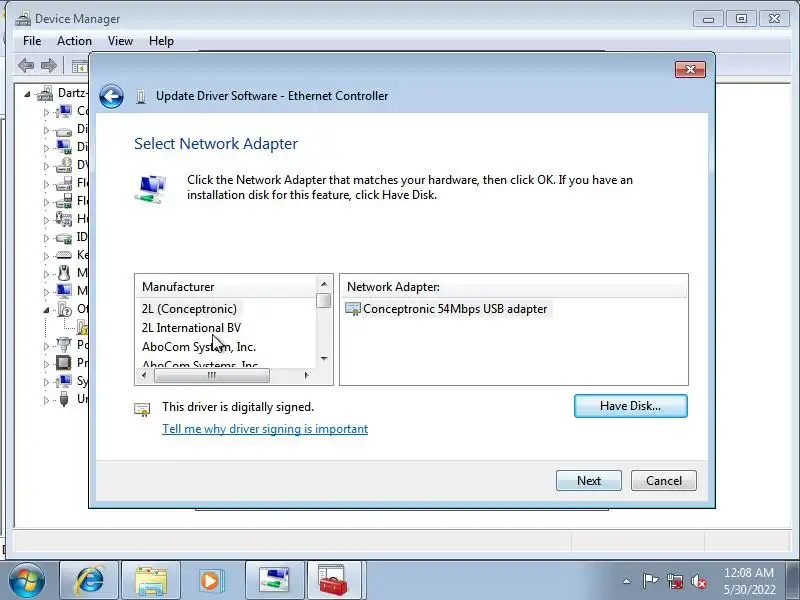
Task: Click the Device Manager forward arrow toolbar icon
Action: [48, 65]
